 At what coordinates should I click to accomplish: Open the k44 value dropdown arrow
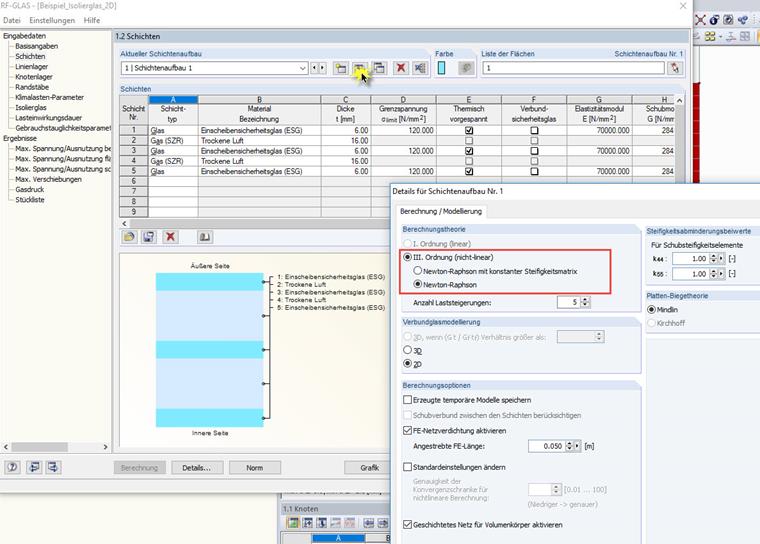(x=721, y=259)
